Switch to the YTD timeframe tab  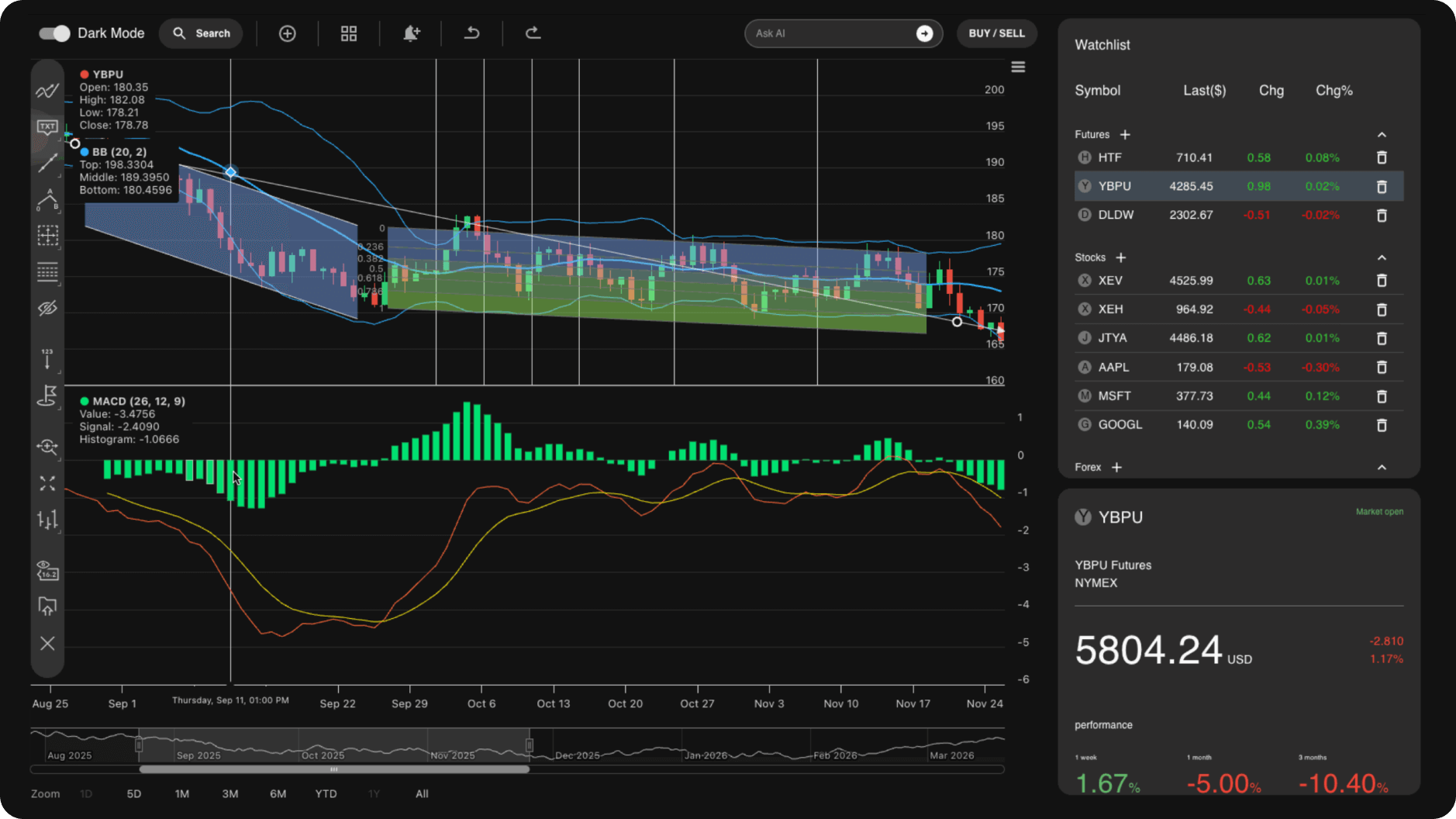click(x=326, y=793)
